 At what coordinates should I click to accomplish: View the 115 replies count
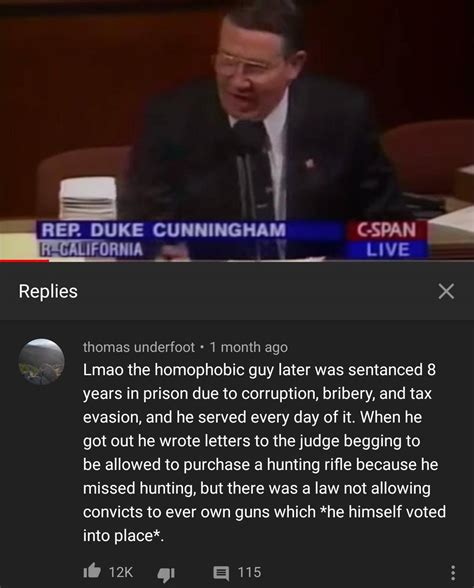coord(249,572)
